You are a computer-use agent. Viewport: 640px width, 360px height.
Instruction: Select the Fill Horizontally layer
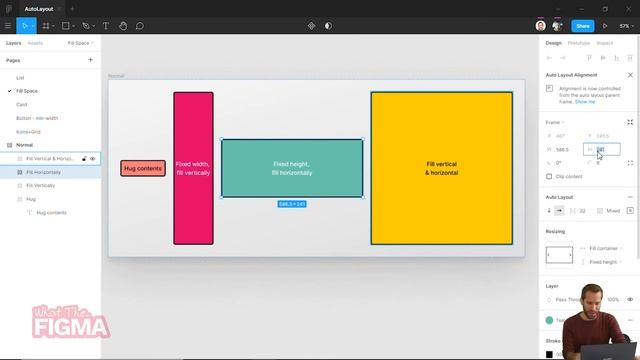(50, 172)
